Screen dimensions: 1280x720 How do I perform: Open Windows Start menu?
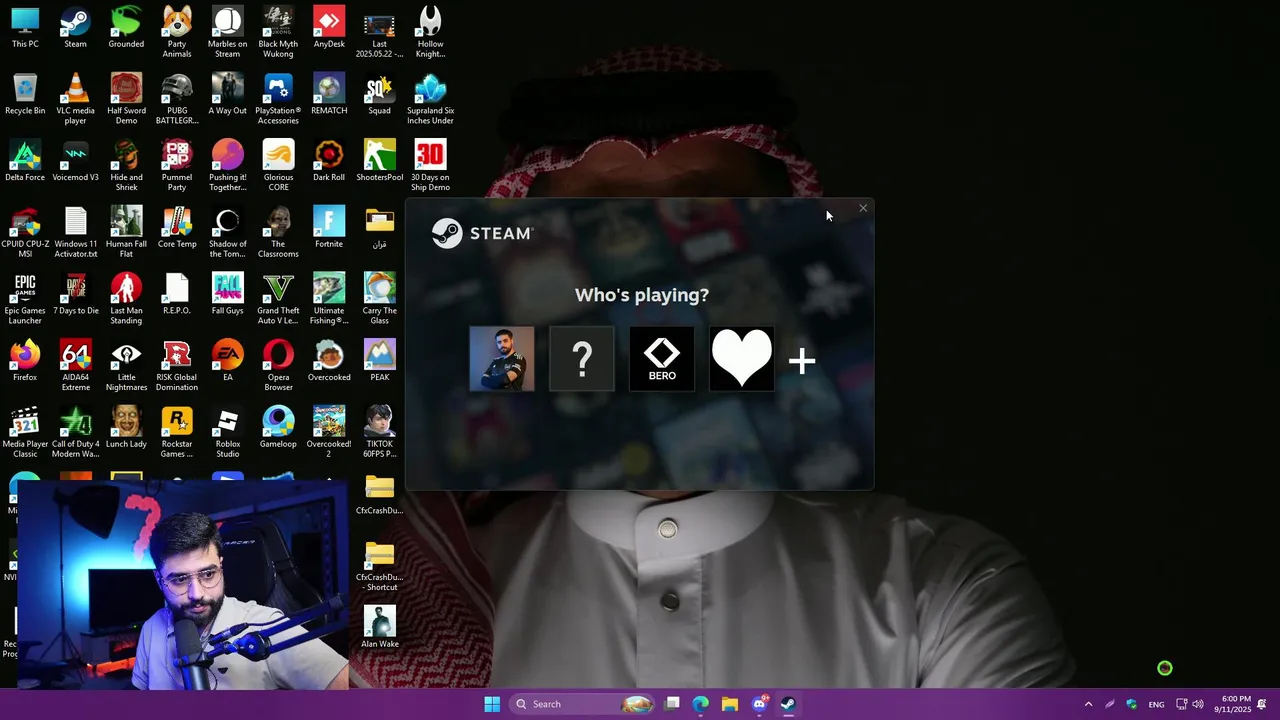[x=492, y=704]
